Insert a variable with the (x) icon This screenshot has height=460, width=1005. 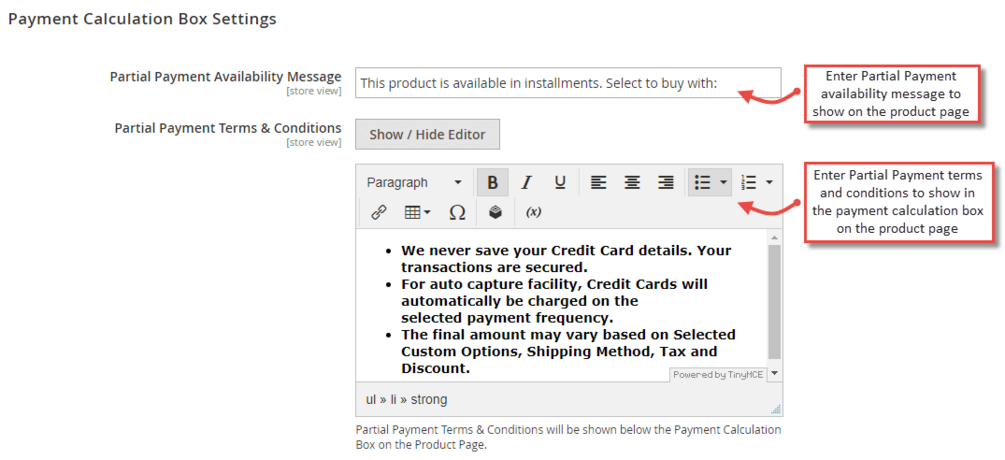tap(534, 212)
